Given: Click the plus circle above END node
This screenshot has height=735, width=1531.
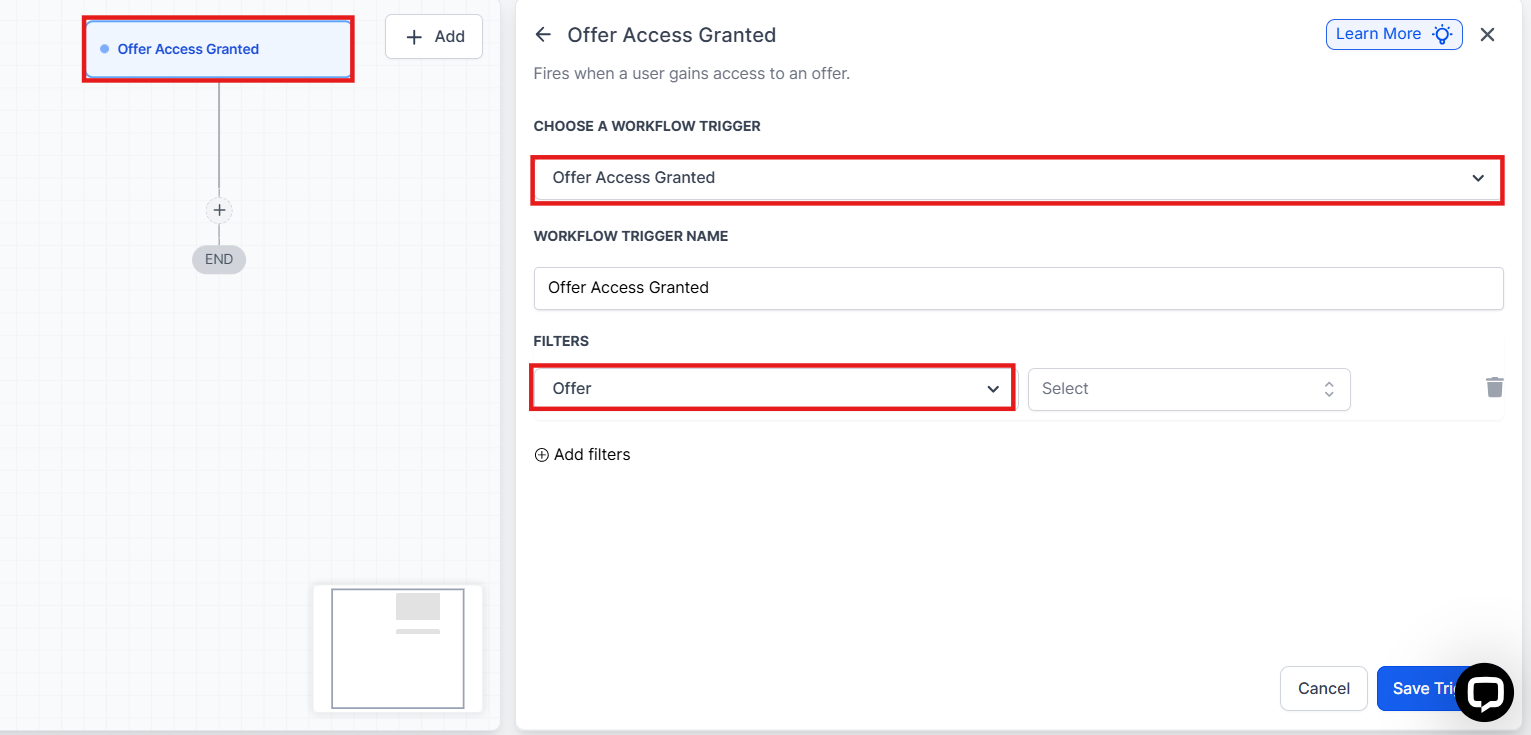Looking at the screenshot, I should pos(219,210).
